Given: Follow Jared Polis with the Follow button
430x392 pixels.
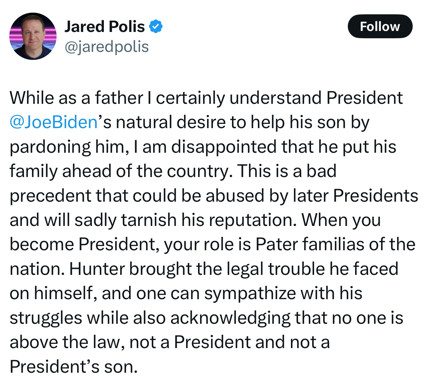Looking at the screenshot, I should tap(380, 26).
